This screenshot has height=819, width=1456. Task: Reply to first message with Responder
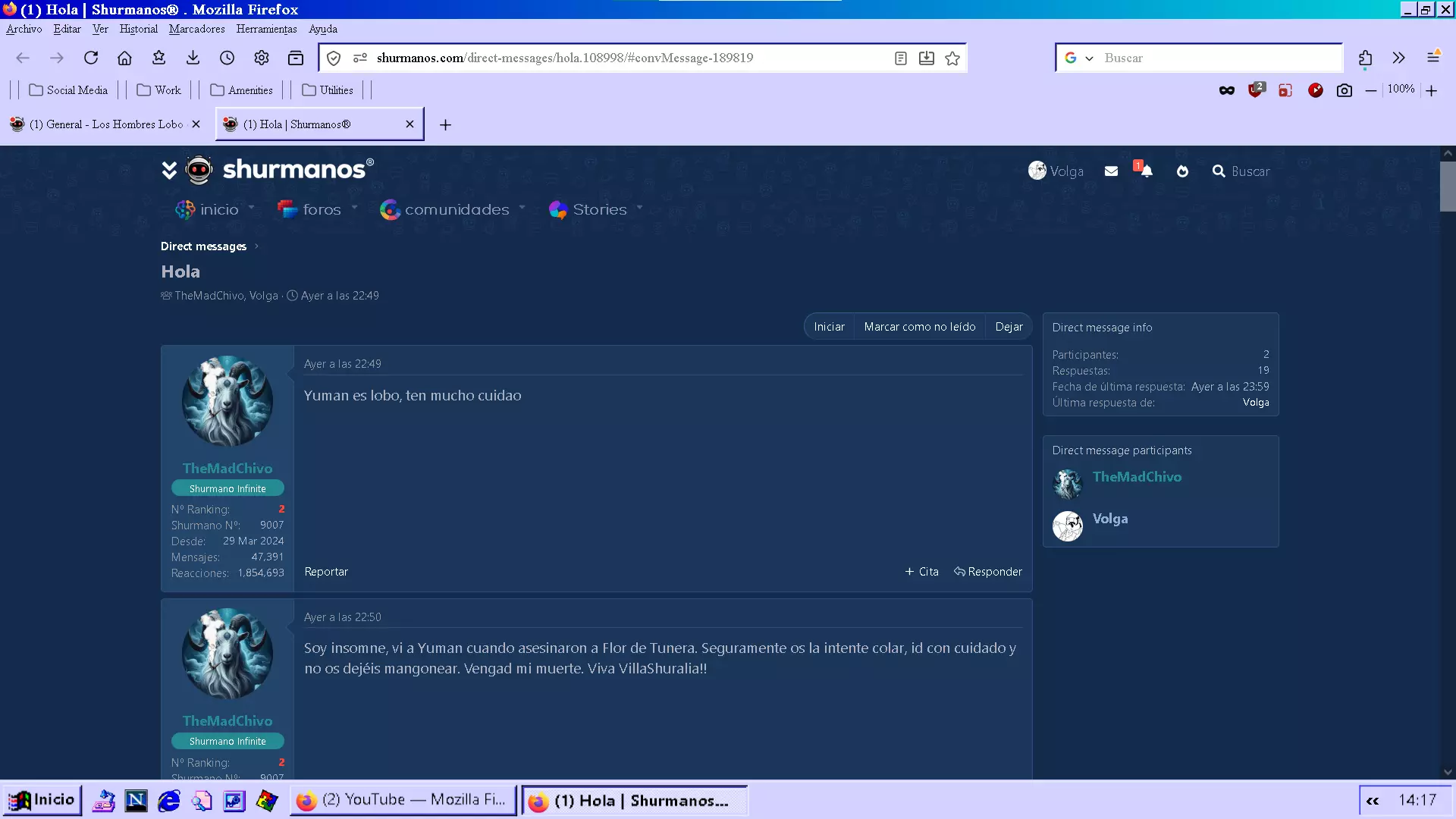click(x=988, y=572)
